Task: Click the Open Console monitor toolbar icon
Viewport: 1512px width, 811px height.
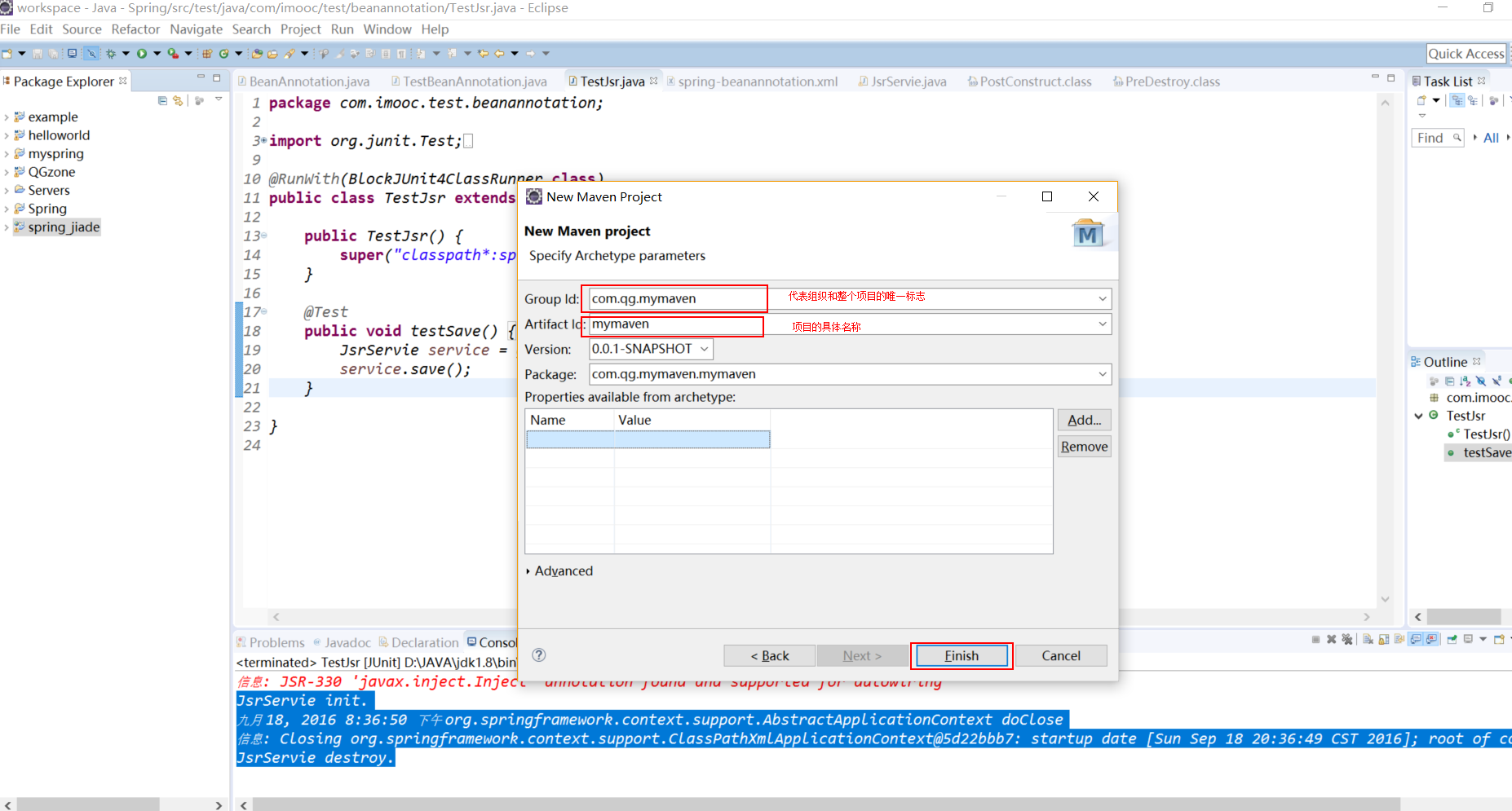Action: [x=72, y=54]
